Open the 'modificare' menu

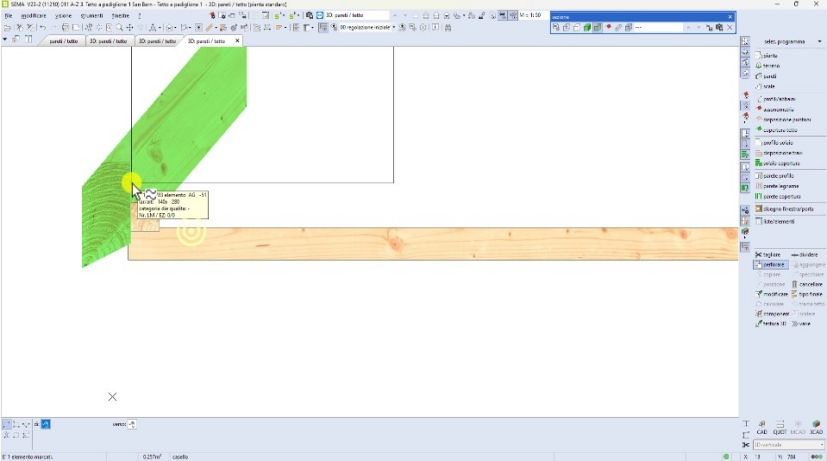33,16
